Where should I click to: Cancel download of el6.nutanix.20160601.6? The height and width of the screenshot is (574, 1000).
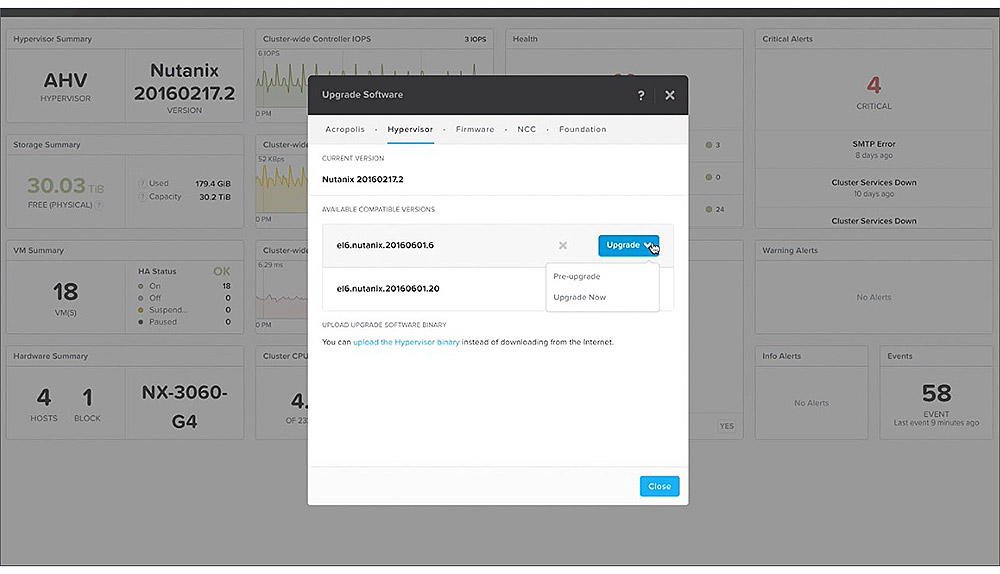(x=562, y=245)
